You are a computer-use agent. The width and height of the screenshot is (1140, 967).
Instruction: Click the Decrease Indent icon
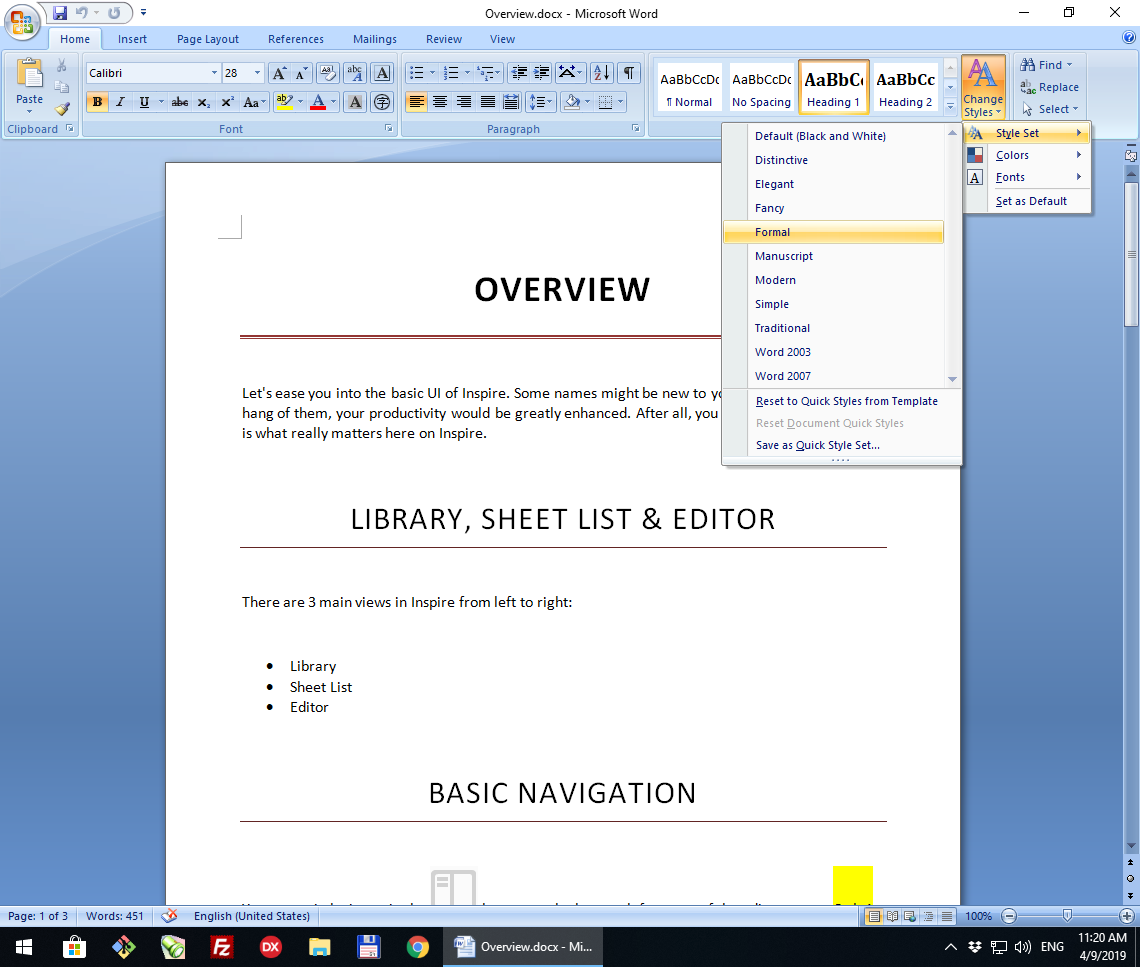point(519,73)
